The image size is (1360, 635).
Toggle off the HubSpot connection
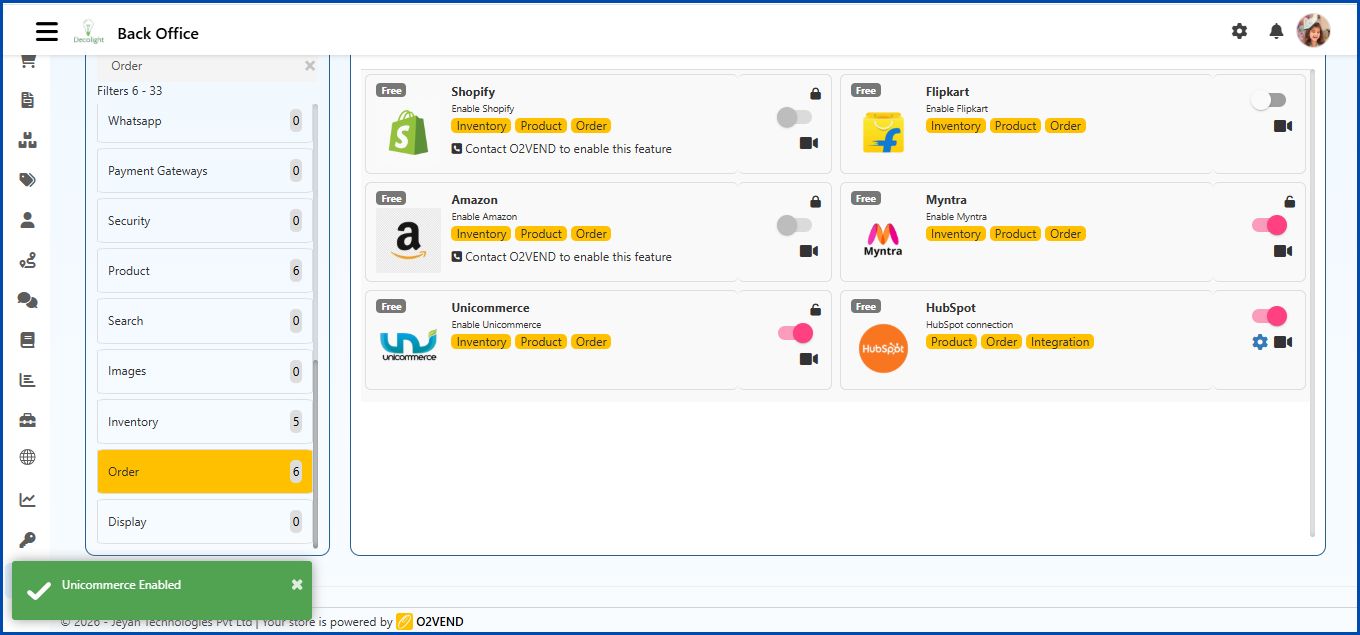pyautogui.click(x=1269, y=315)
